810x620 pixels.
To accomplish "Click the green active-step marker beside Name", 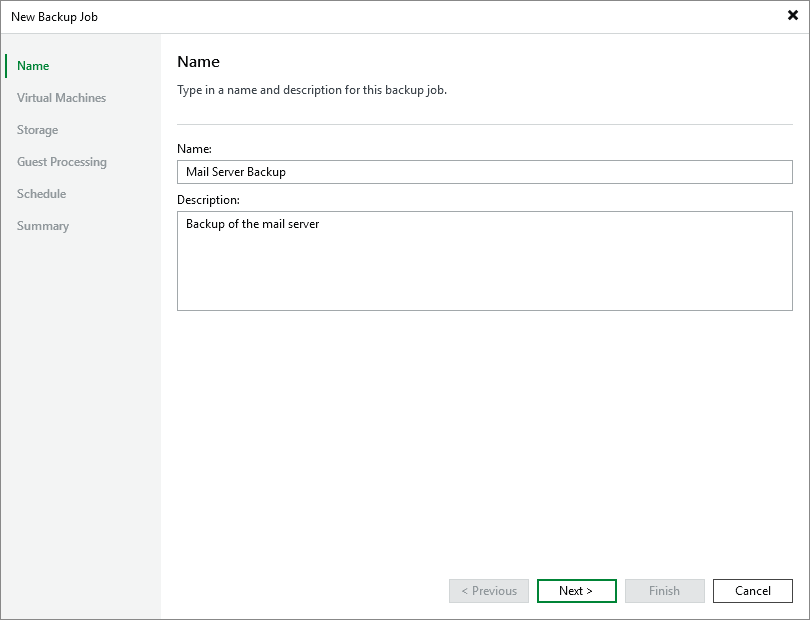I will pyautogui.click(x=6, y=66).
